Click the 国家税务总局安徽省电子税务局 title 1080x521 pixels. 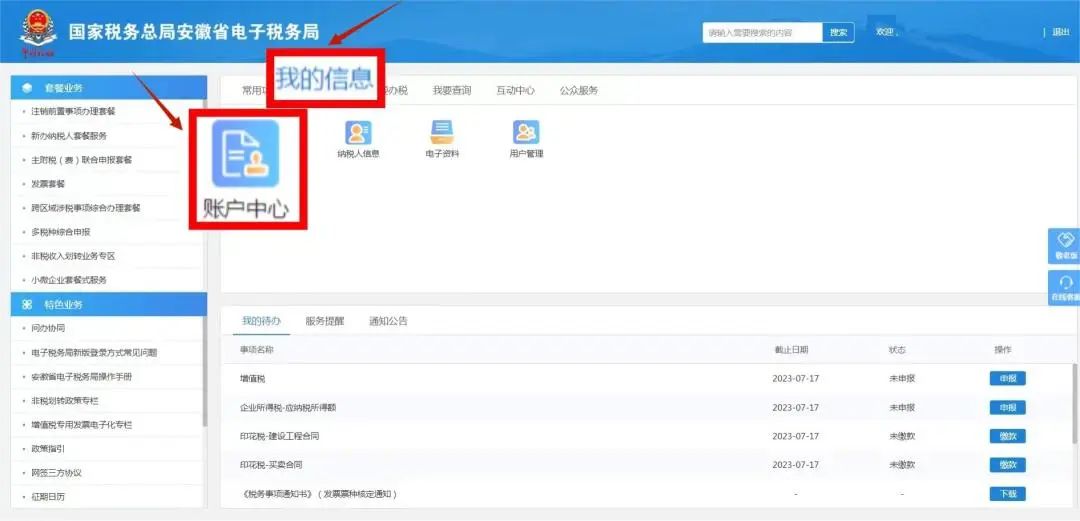[x=194, y=32]
